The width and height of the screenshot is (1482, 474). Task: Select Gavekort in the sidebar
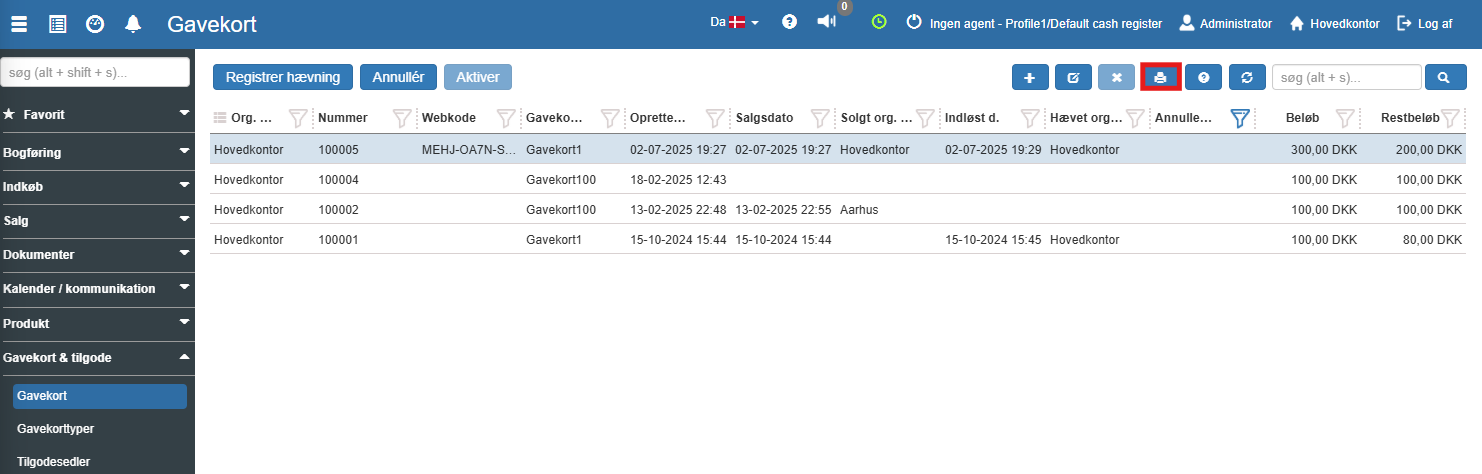pyautogui.click(x=100, y=396)
